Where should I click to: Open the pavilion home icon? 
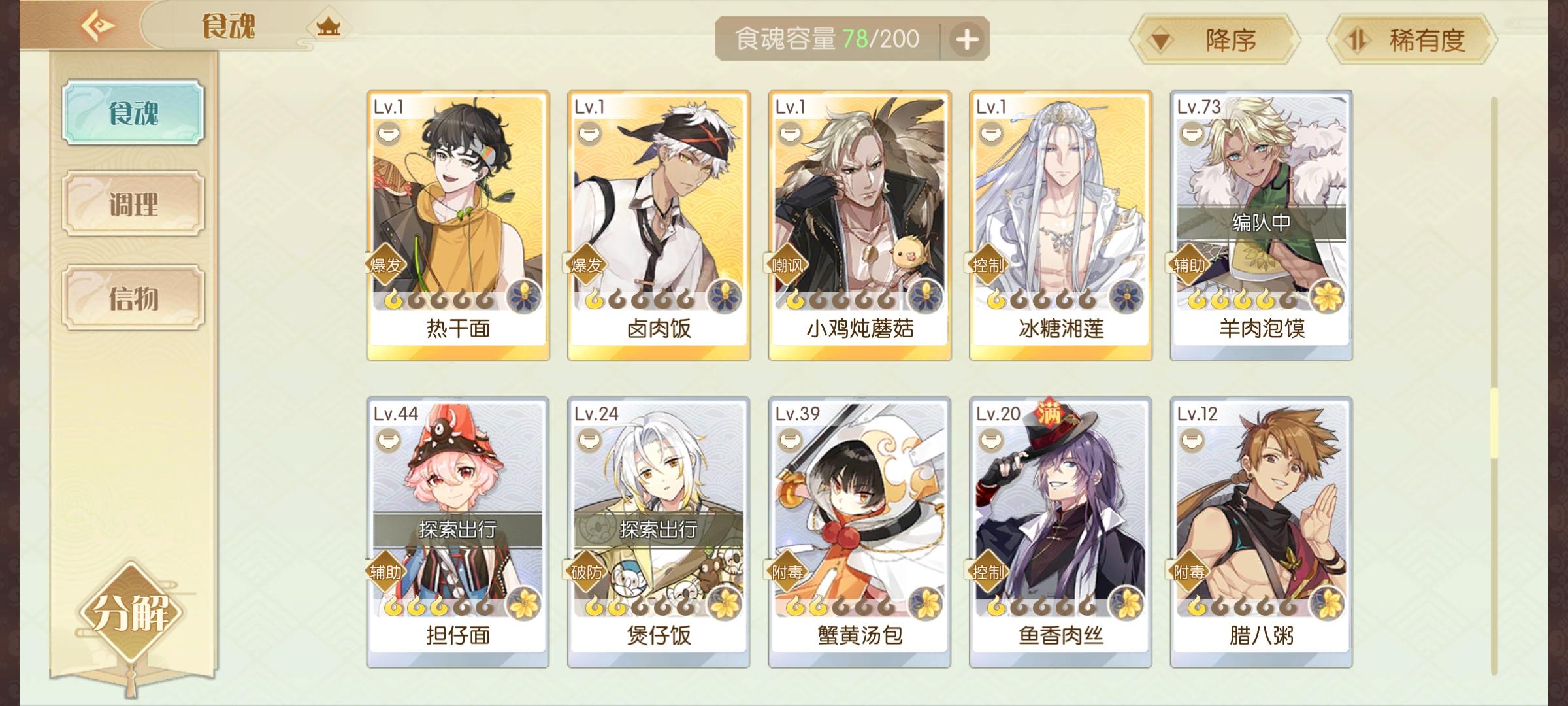tap(328, 27)
